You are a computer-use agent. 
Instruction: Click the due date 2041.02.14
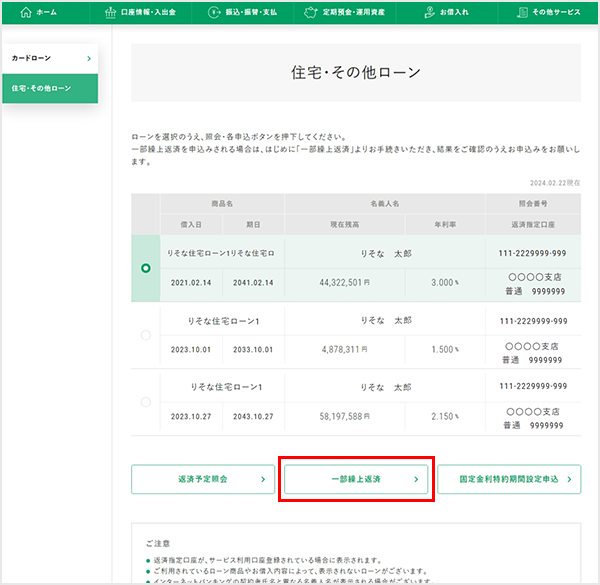click(x=253, y=283)
